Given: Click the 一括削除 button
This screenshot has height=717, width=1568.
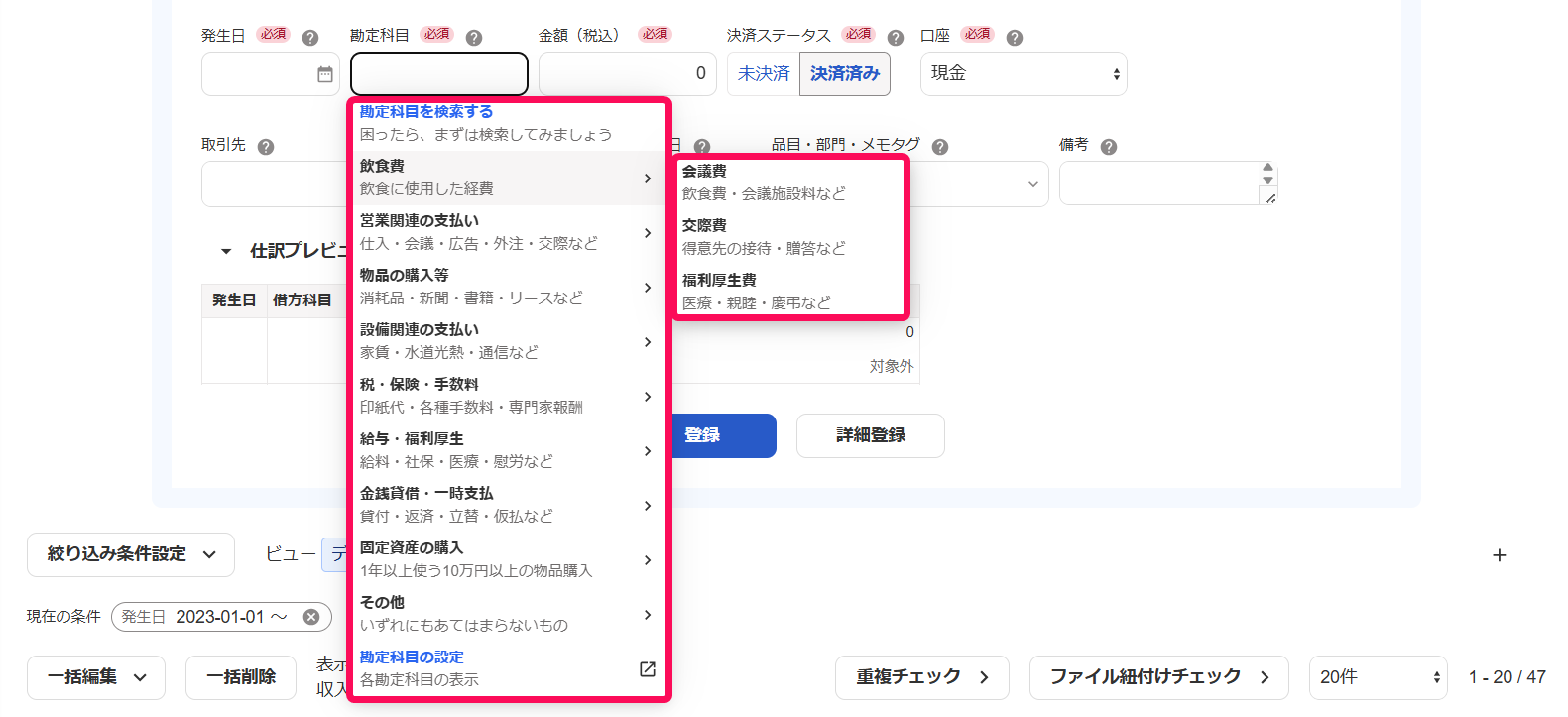Looking at the screenshot, I should tap(241, 677).
